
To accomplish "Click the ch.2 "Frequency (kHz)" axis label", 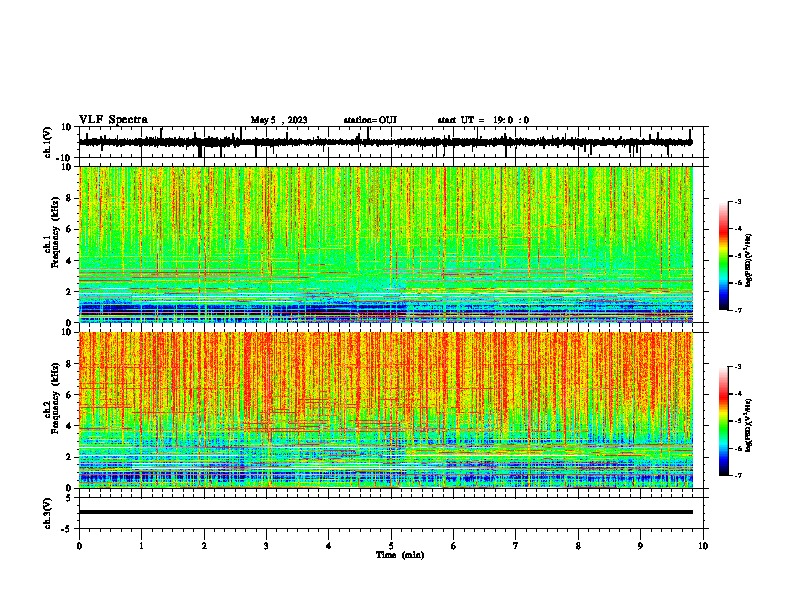I will click(x=55, y=398).
